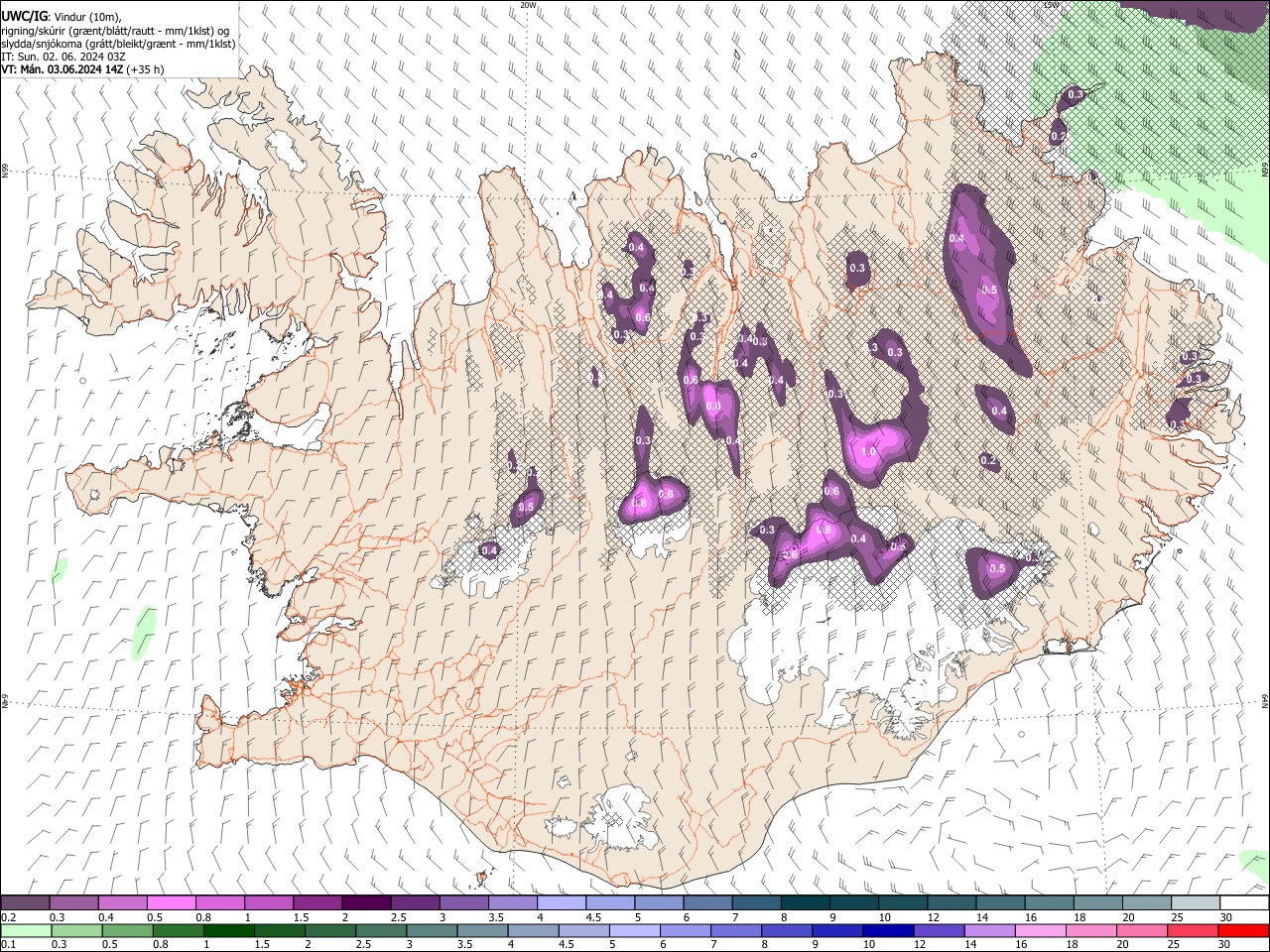Click the '15W' longitude label on the top edge
1270x952 pixels.
(1052, 5)
